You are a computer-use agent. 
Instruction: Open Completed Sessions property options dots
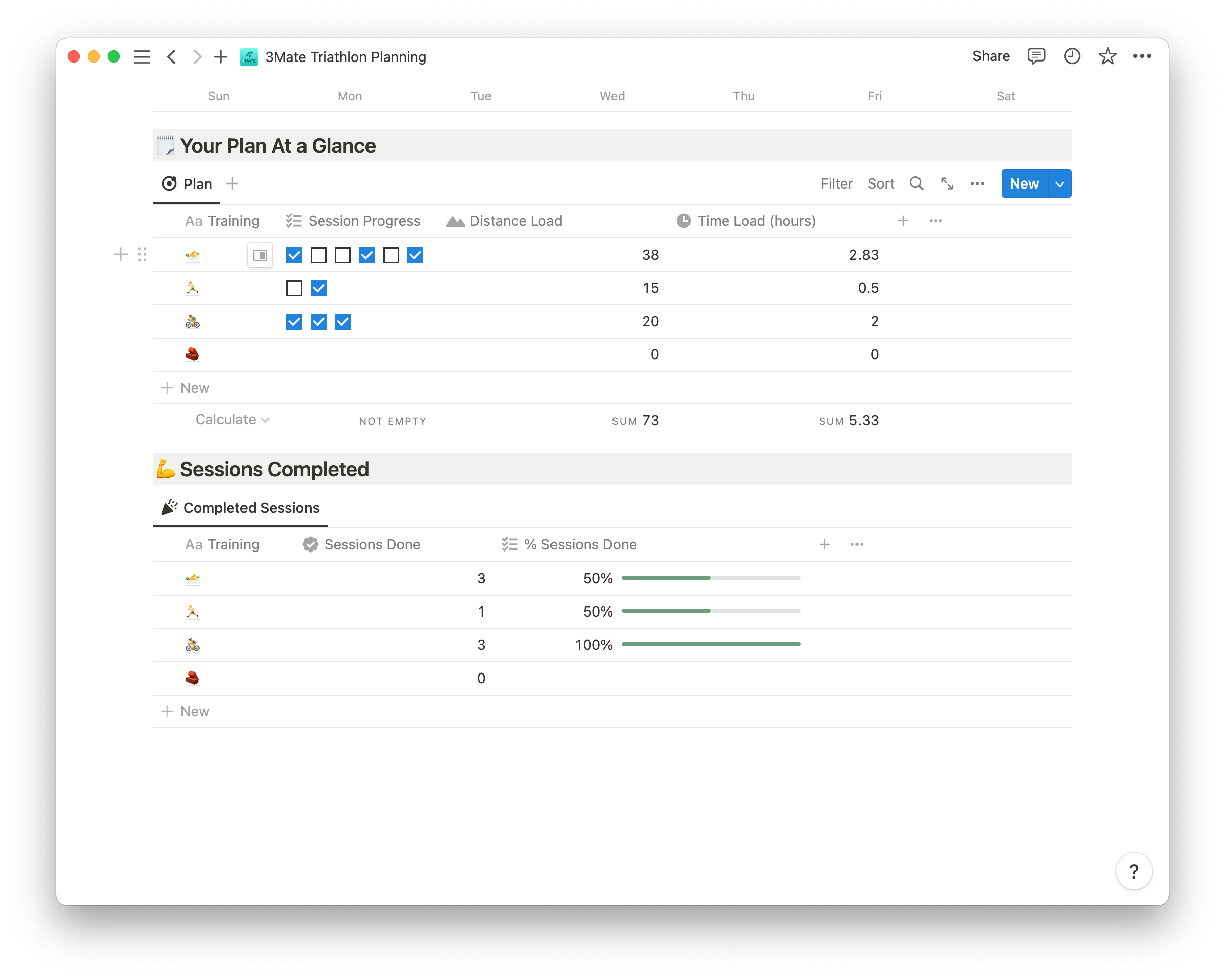(x=857, y=545)
